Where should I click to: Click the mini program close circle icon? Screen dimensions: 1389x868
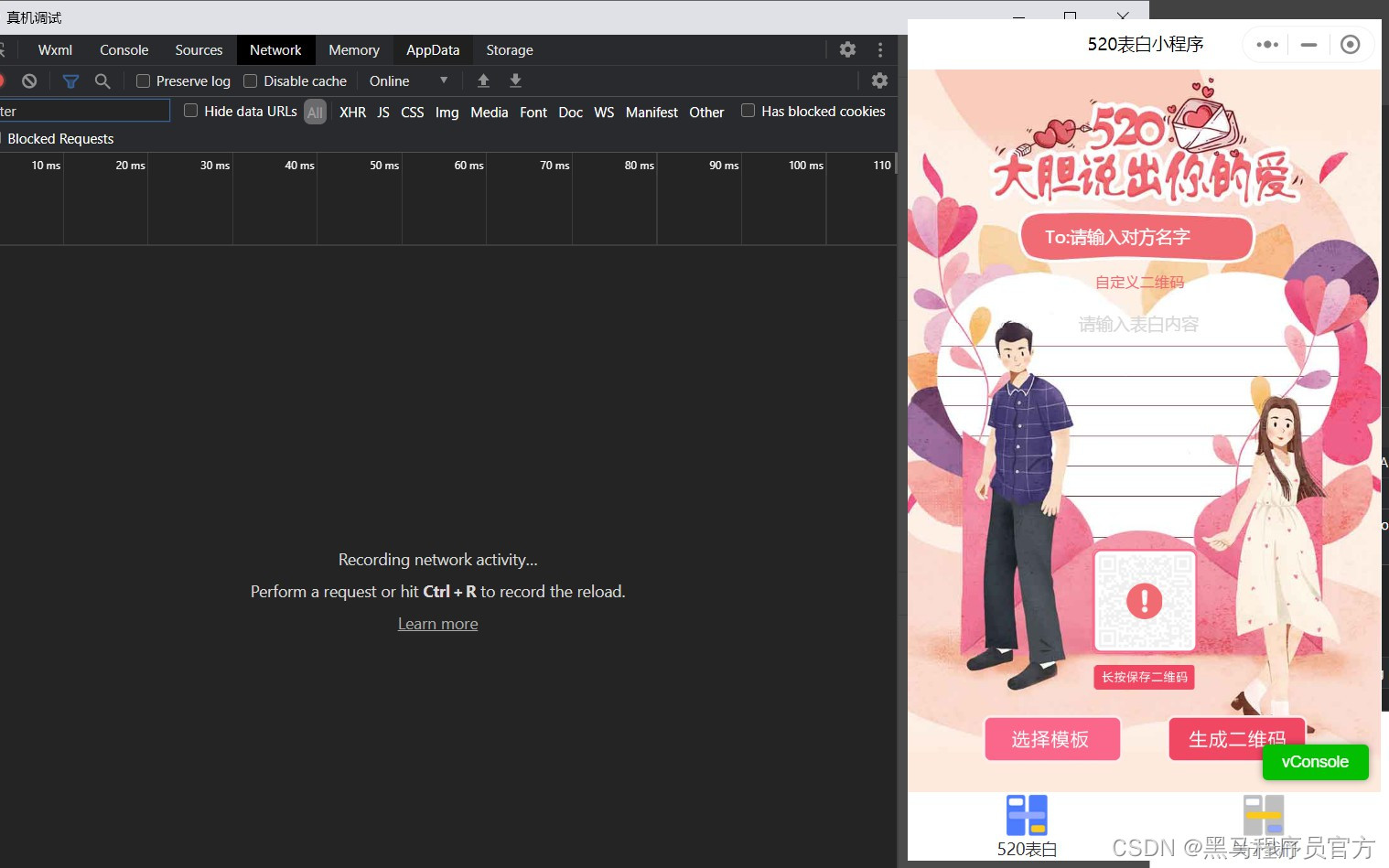1350,45
